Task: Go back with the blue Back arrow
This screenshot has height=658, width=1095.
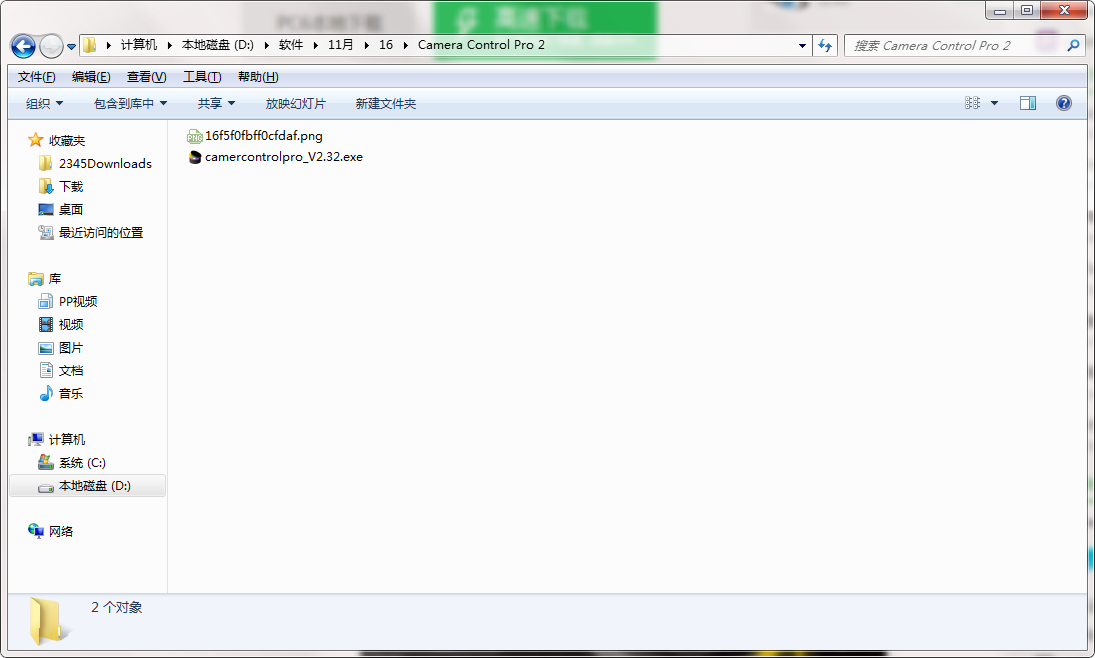Action: (x=23, y=46)
